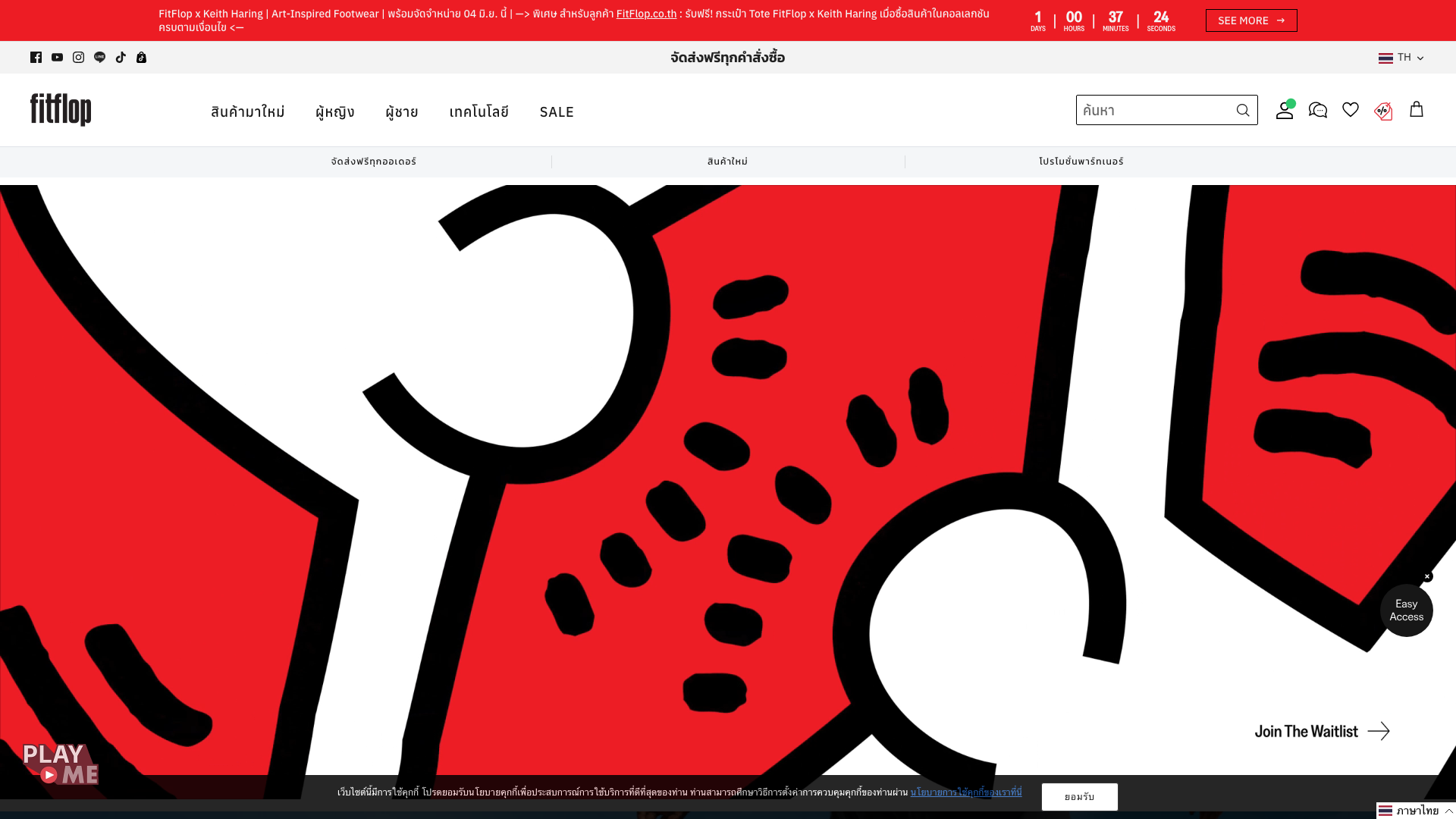Click the Play Me video button
The width and height of the screenshot is (1456, 819).
(60, 764)
